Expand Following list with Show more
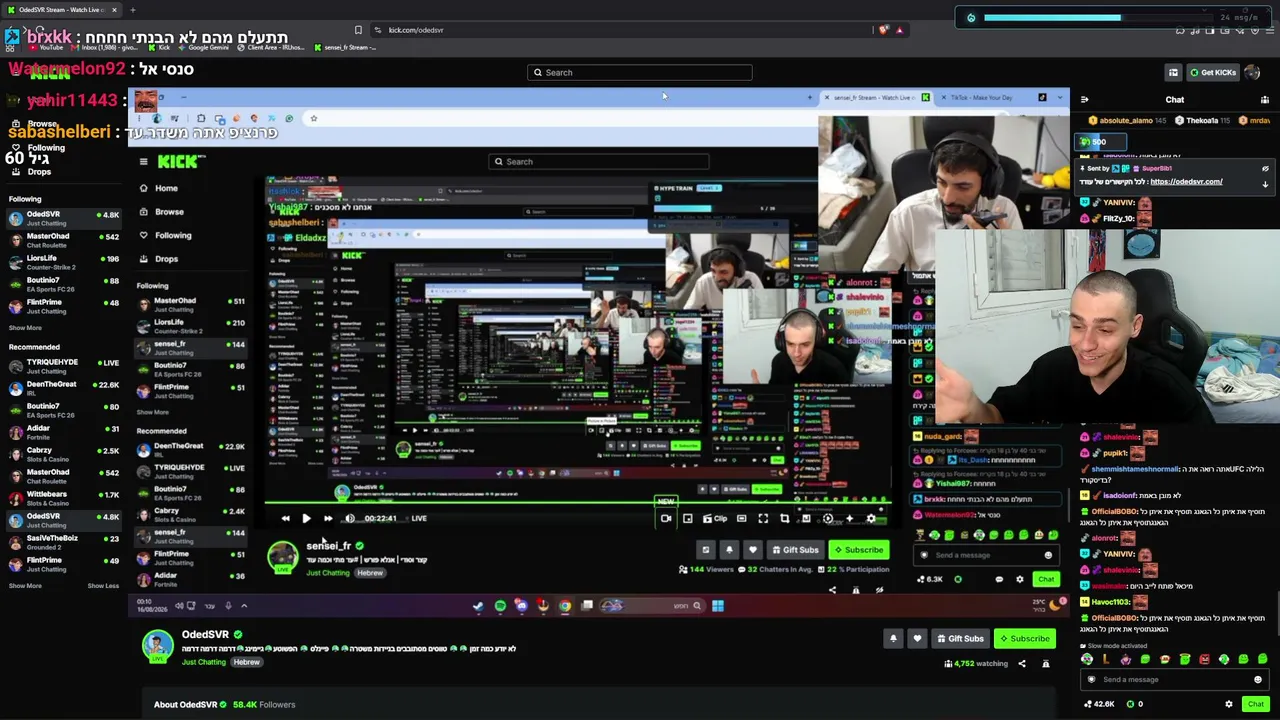The image size is (1280, 720). (25, 328)
